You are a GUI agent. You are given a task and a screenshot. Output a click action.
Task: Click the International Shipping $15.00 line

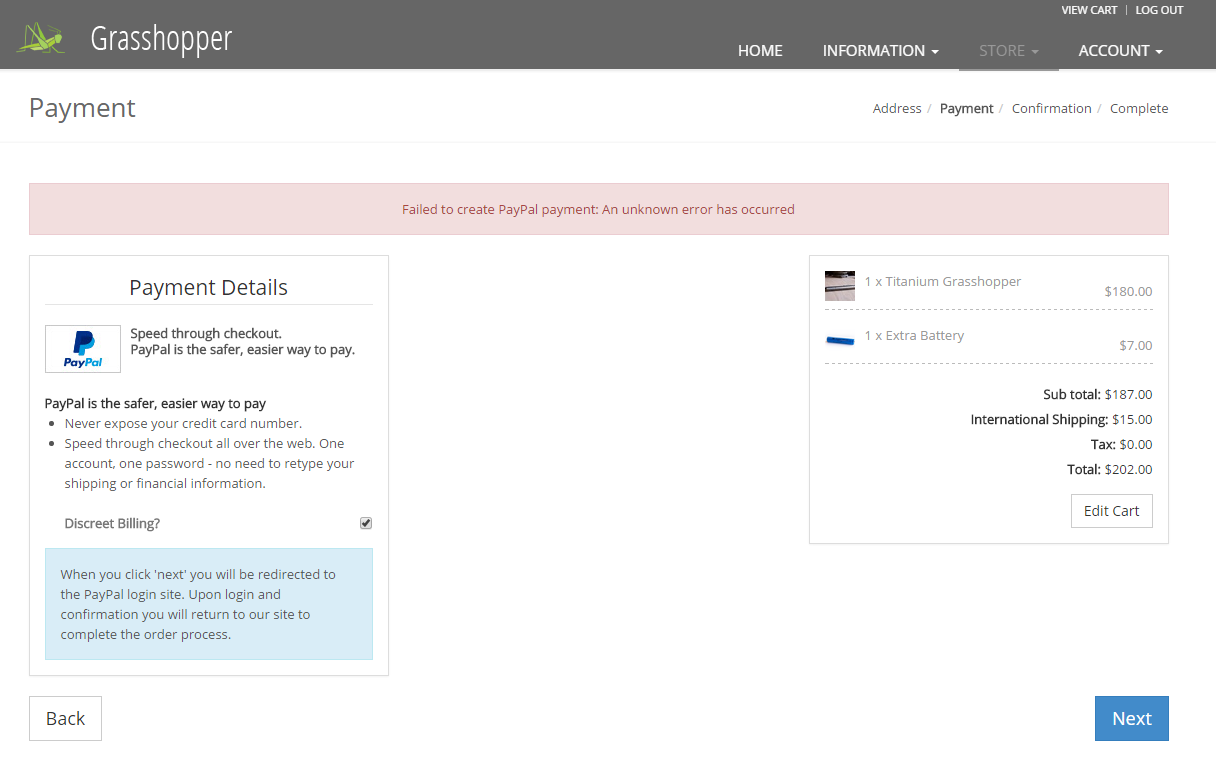click(1061, 419)
